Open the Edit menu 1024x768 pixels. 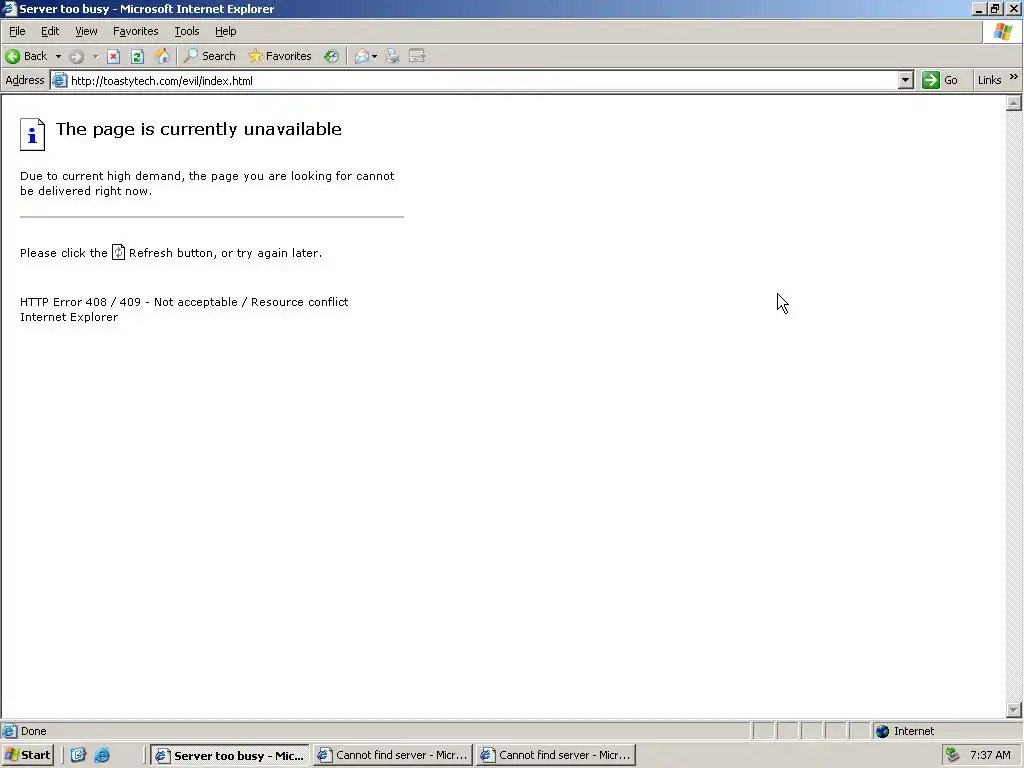[x=50, y=31]
